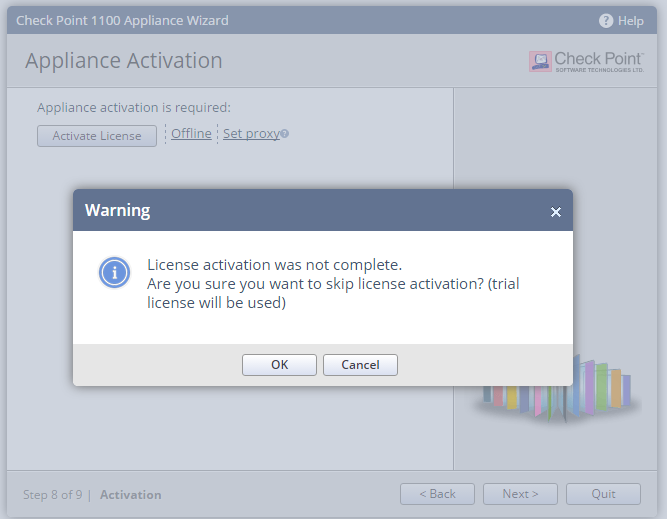667x519 pixels.
Task: Click the 'Appliance Activation' heading
Action: pyautogui.click(x=124, y=60)
